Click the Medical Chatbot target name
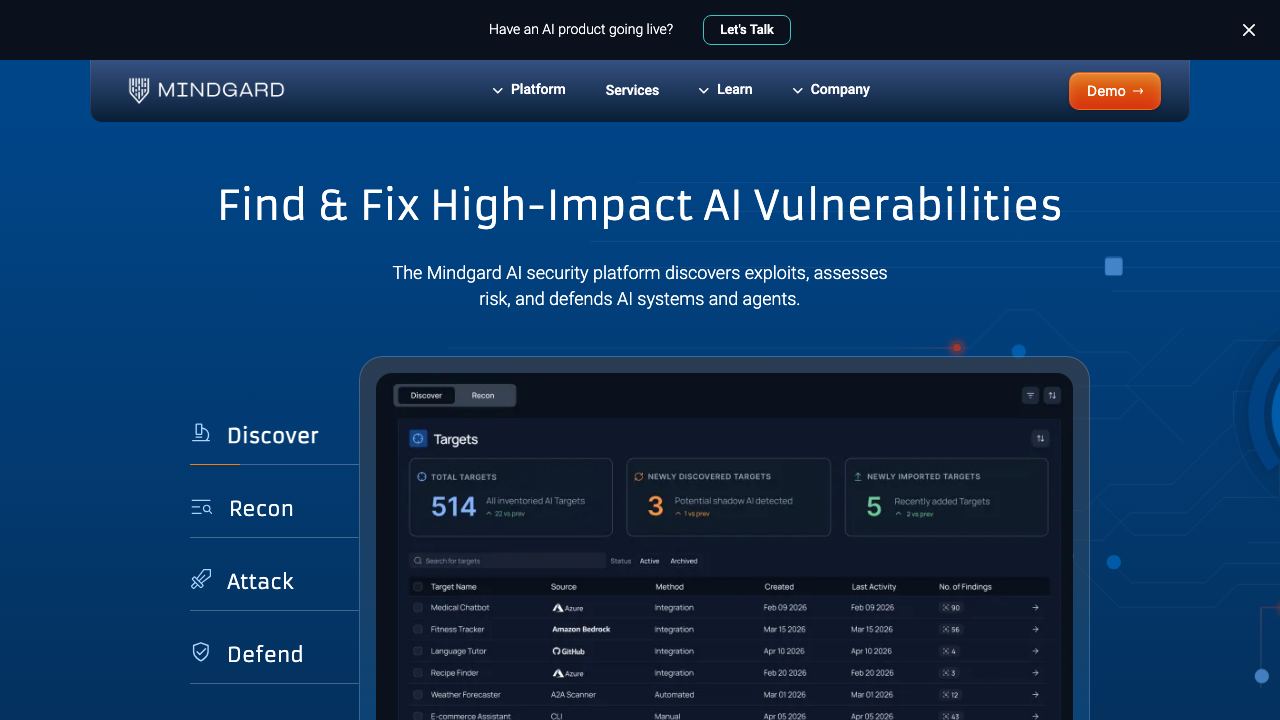 click(x=460, y=607)
